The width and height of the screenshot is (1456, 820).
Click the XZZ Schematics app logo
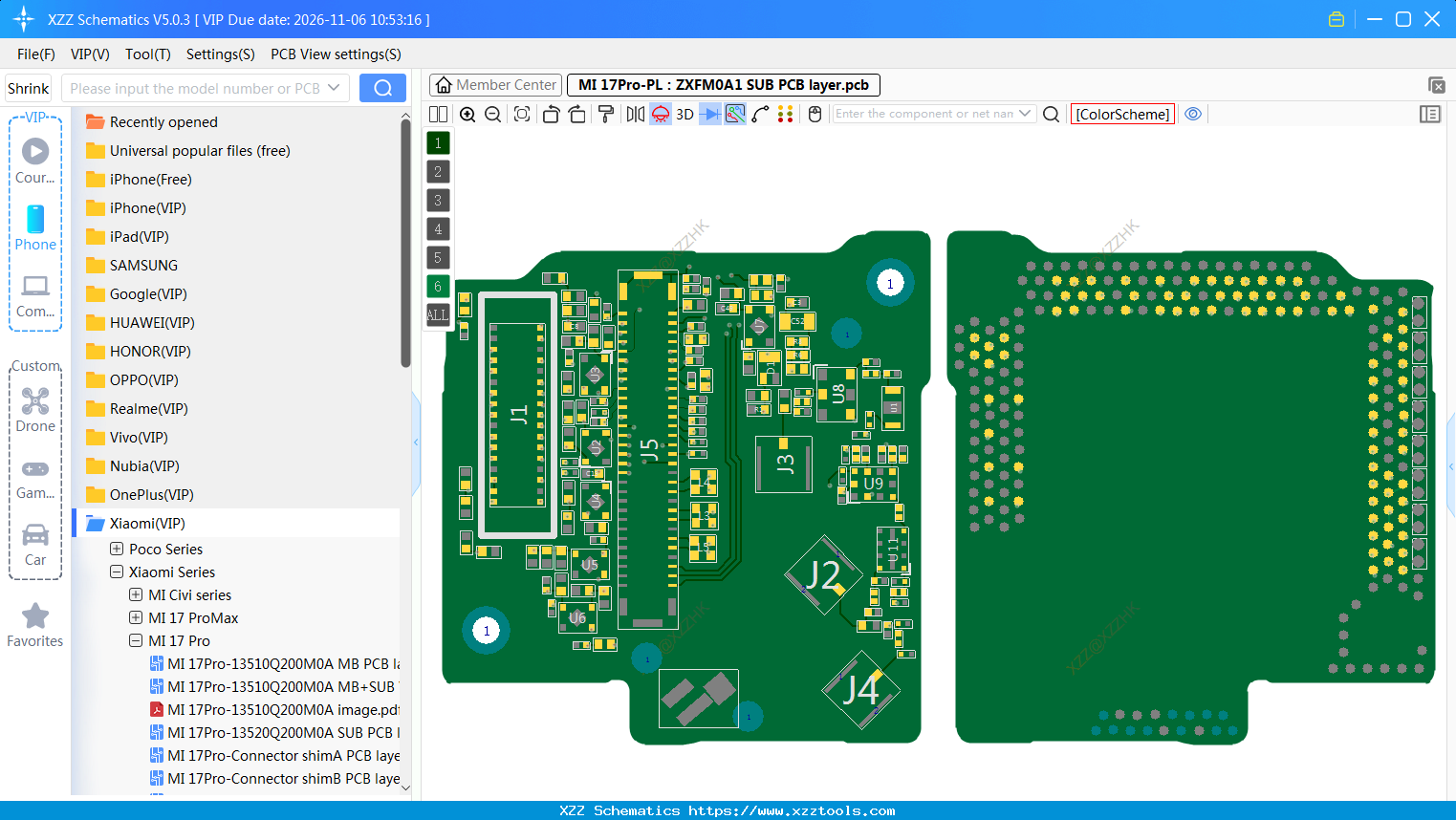23,19
